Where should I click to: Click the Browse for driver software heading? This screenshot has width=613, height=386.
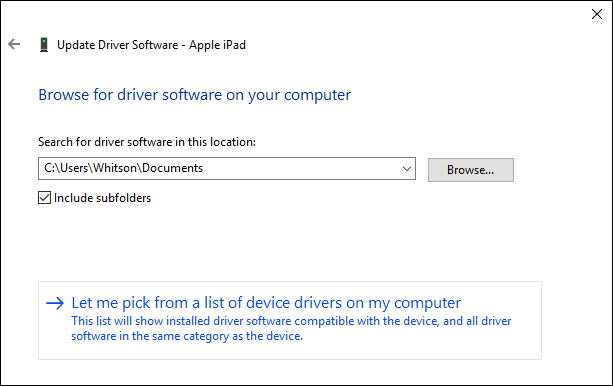pos(195,95)
